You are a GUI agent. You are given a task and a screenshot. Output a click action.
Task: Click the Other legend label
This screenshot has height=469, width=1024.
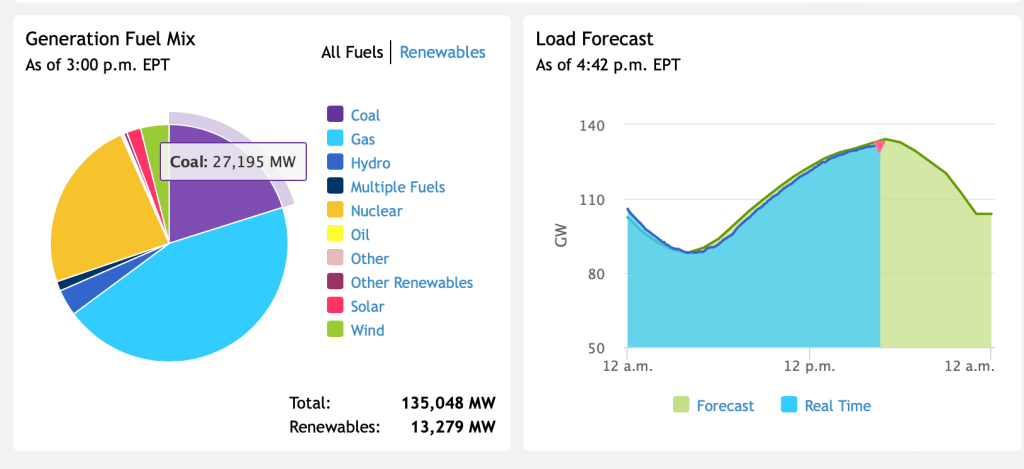(370, 259)
